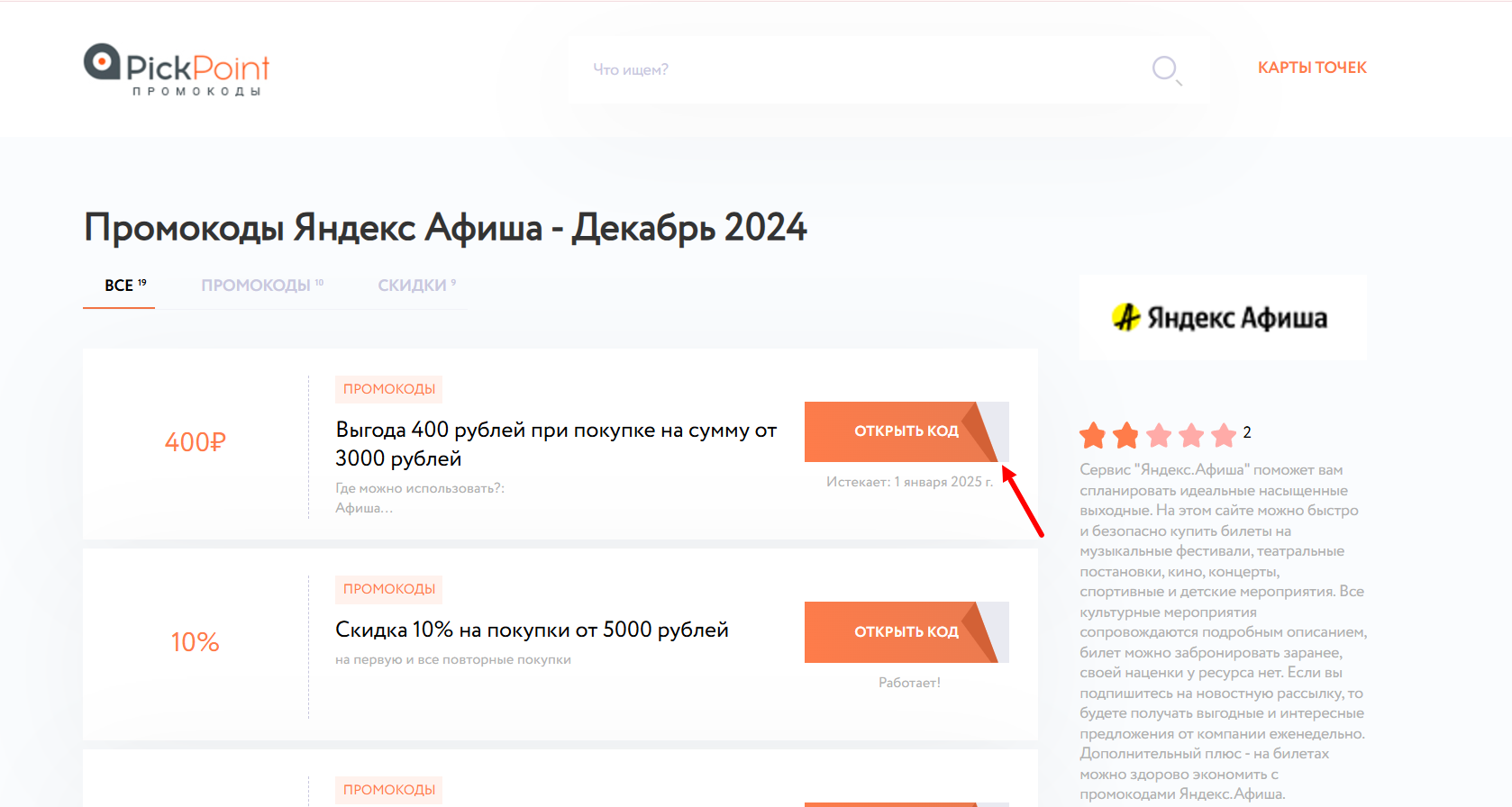Click the 'Выгода 400 рублей' offer title
The height and width of the screenshot is (807, 1512).
555,444
